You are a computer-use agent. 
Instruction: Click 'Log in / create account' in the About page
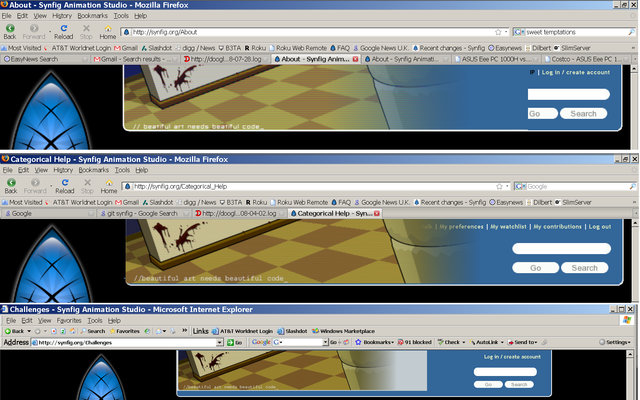(576, 72)
